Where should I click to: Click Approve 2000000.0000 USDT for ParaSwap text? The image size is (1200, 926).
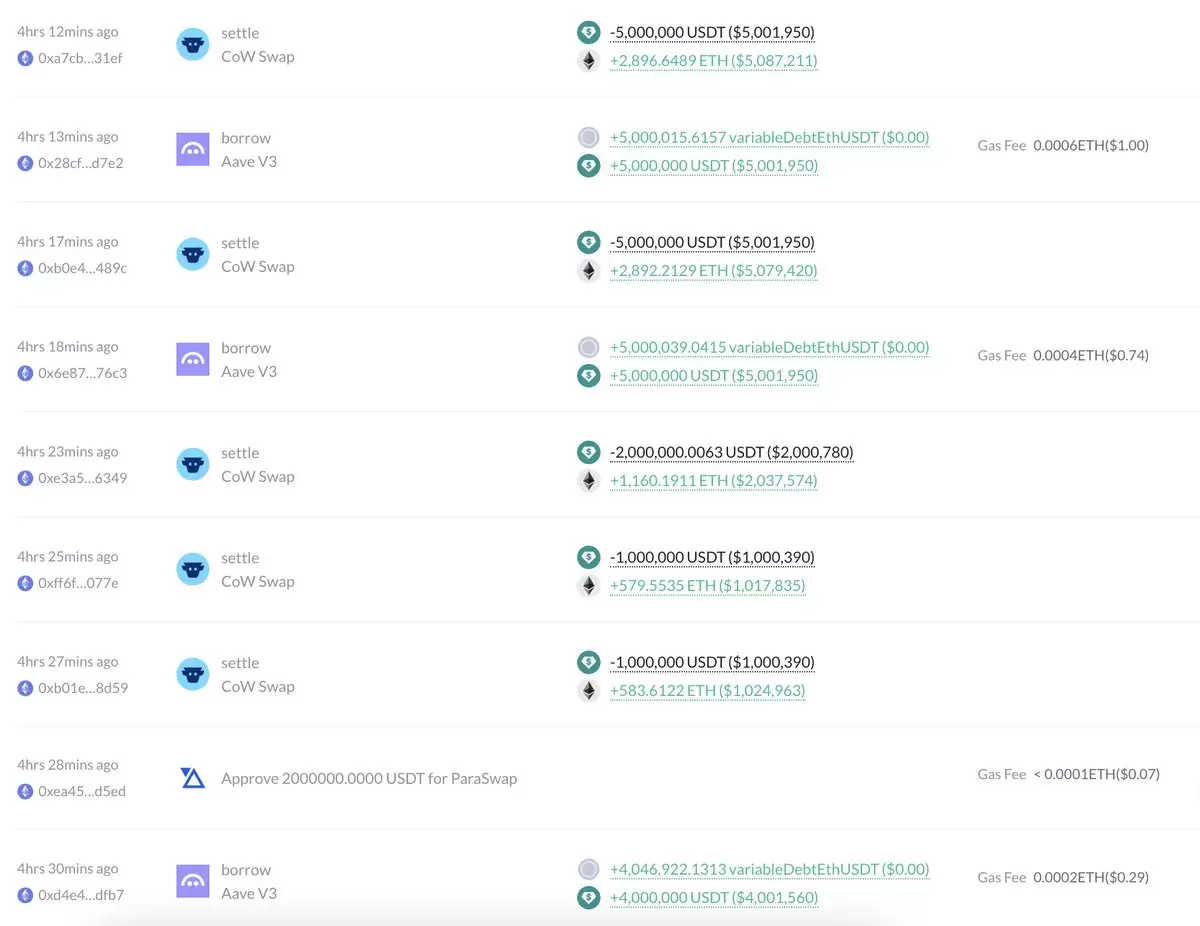[369, 778]
